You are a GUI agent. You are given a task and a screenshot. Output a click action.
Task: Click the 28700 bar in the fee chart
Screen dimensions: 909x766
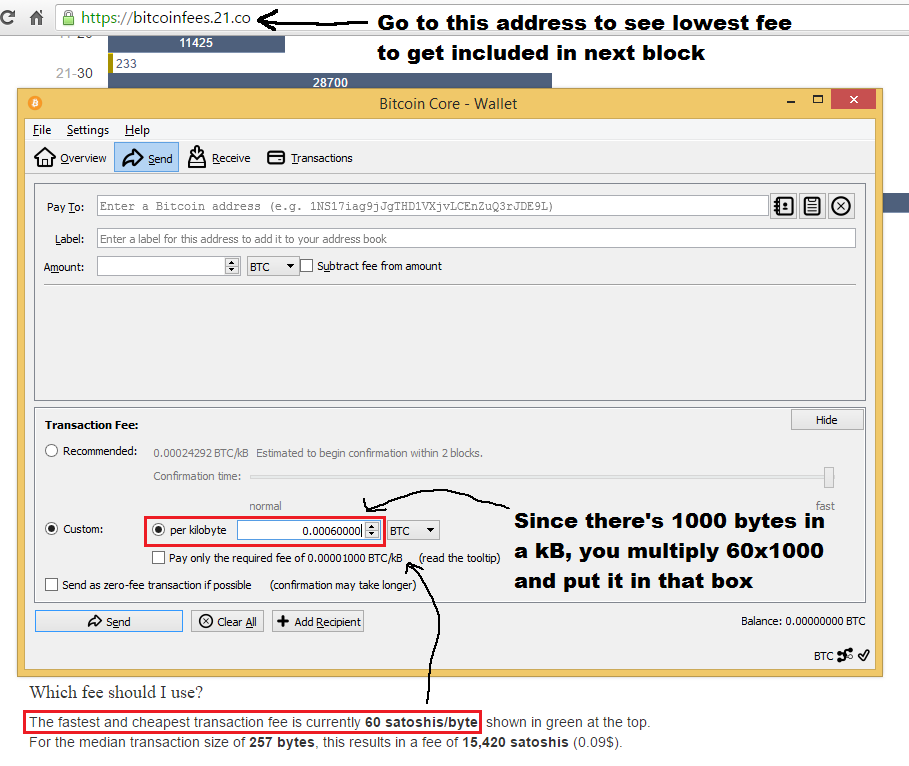point(330,81)
